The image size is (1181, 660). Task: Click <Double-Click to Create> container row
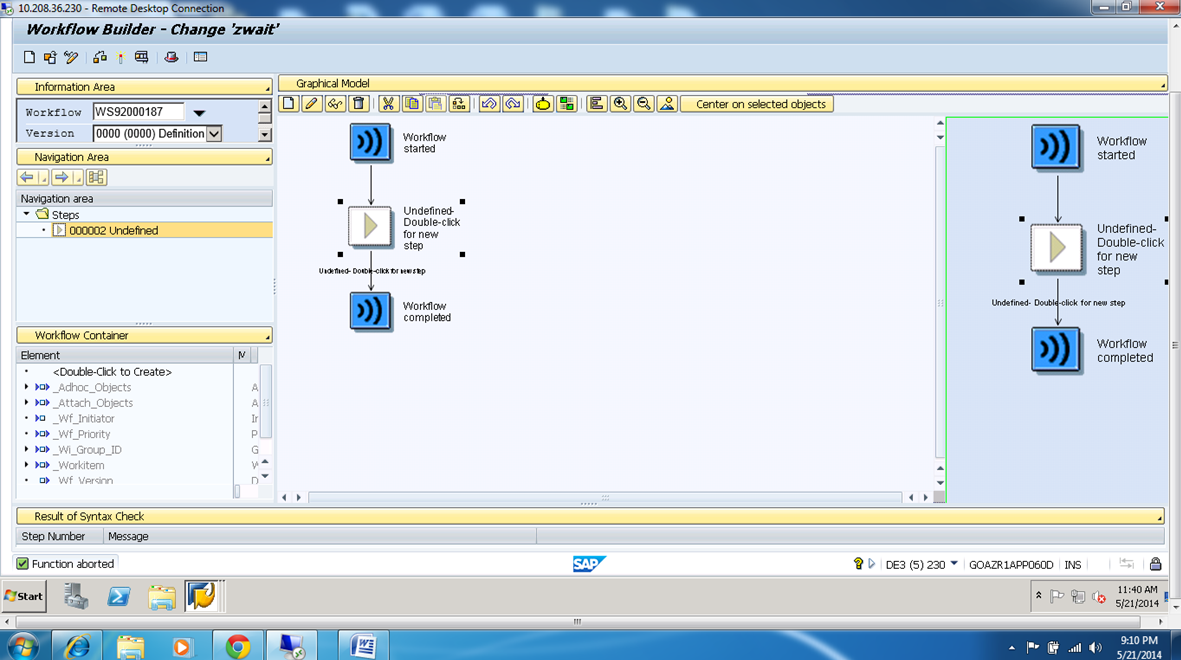click(112, 371)
